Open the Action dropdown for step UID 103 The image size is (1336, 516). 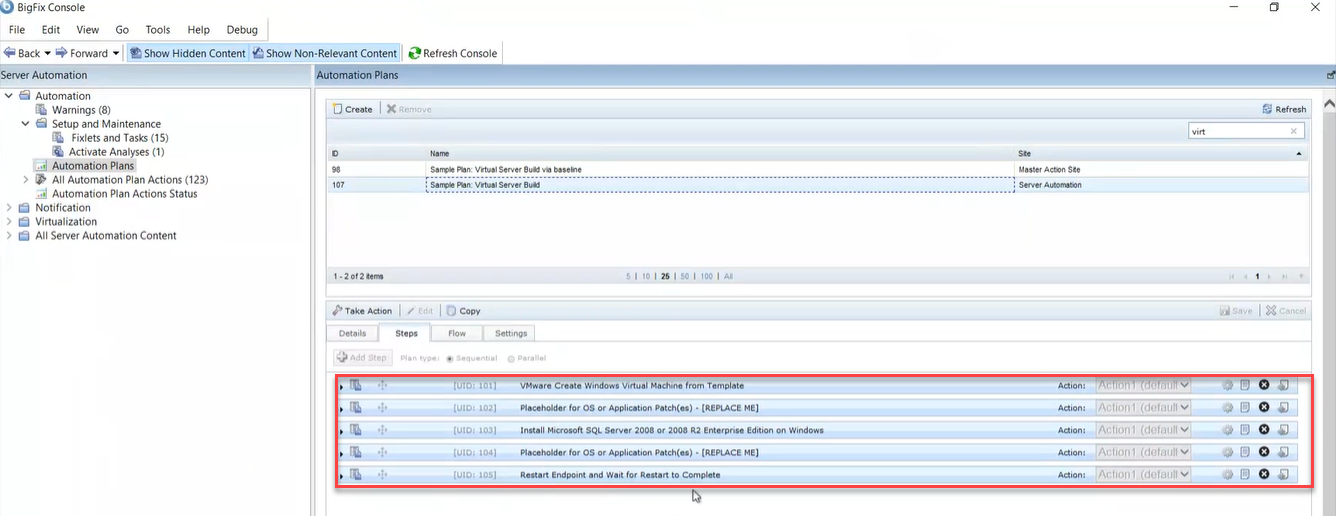[1144, 430]
